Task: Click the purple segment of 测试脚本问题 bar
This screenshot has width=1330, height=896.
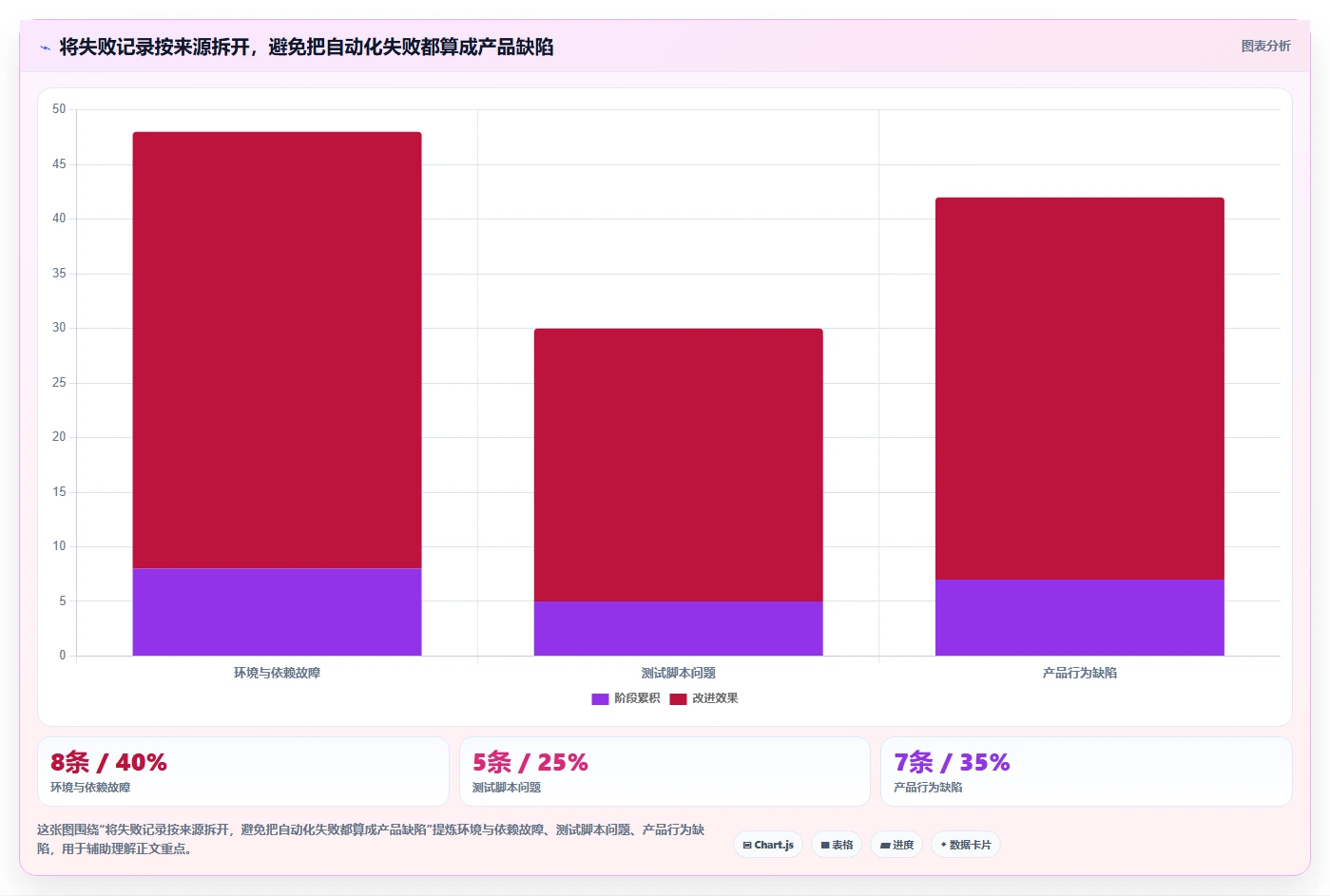Action: coord(678,628)
